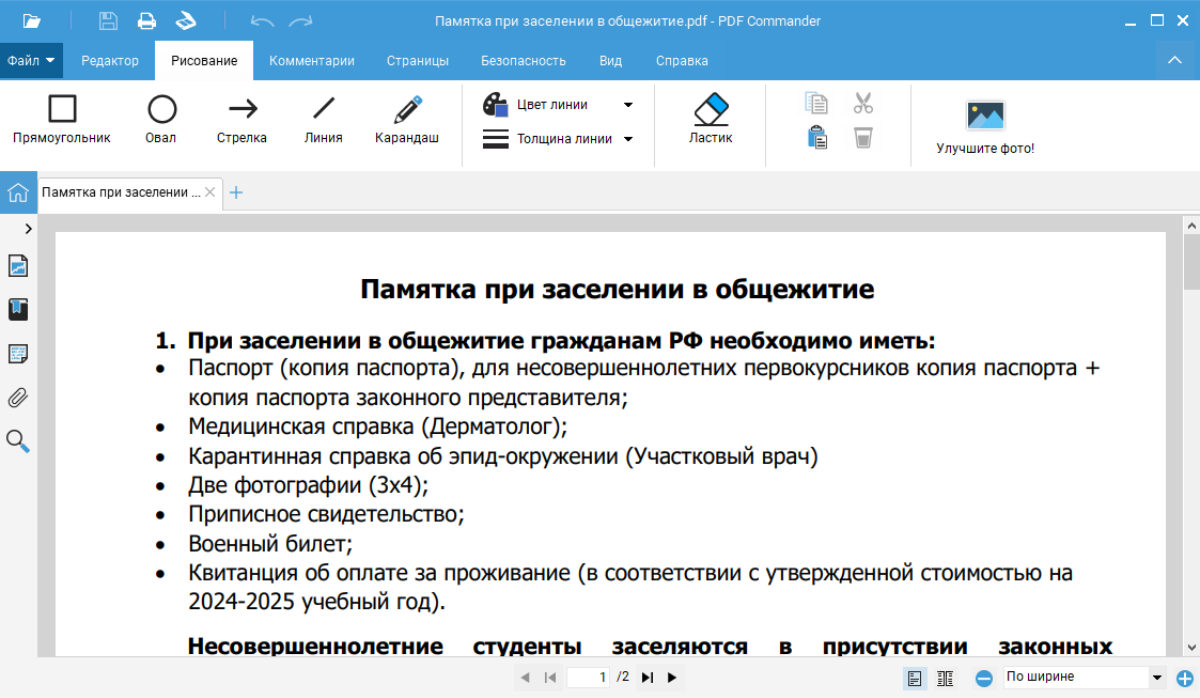1200x698 pixels.
Task: Open search magnifier in sidebar
Action: 18,441
